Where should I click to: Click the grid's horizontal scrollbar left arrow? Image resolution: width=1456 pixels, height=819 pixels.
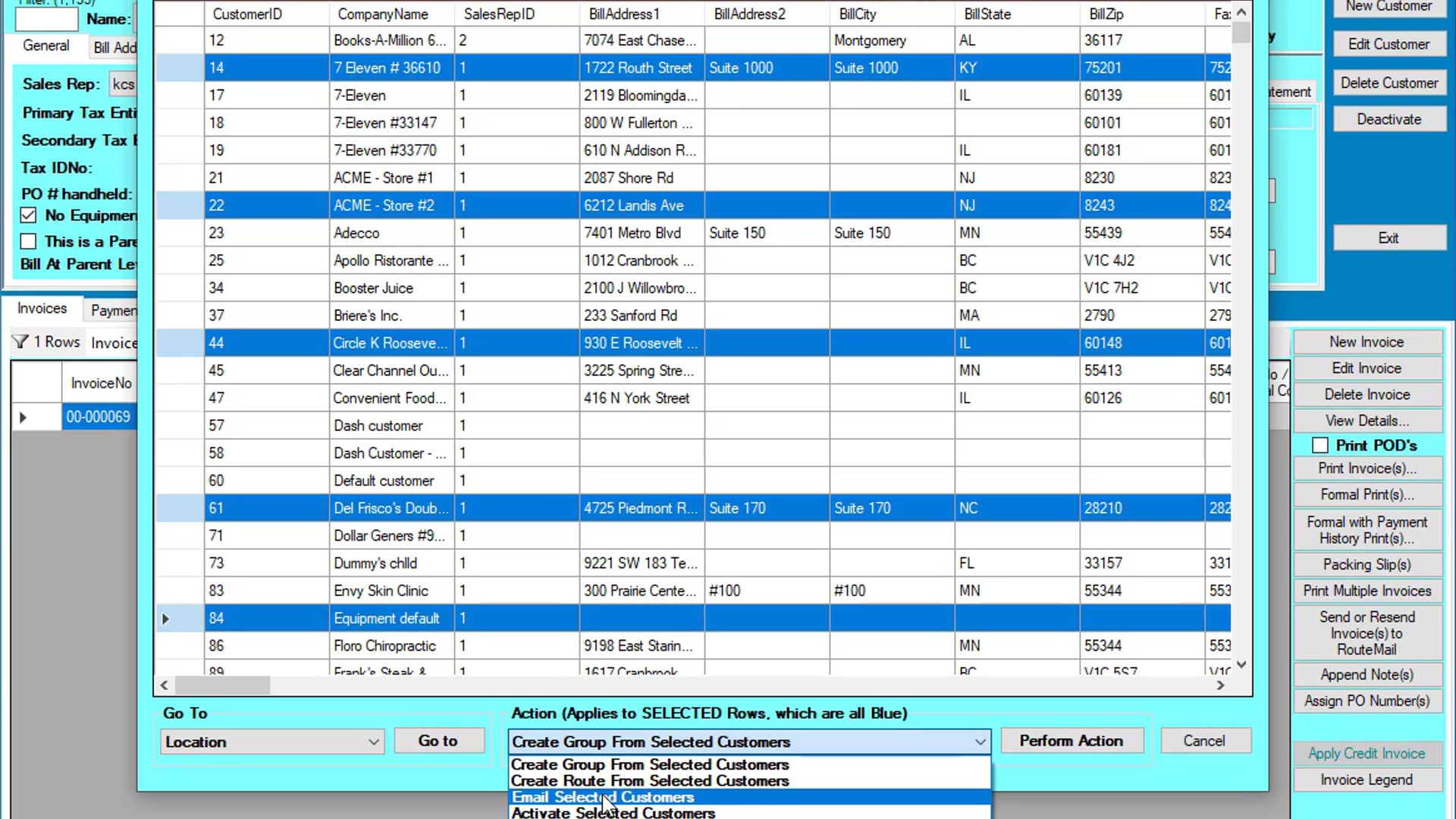coord(165,686)
